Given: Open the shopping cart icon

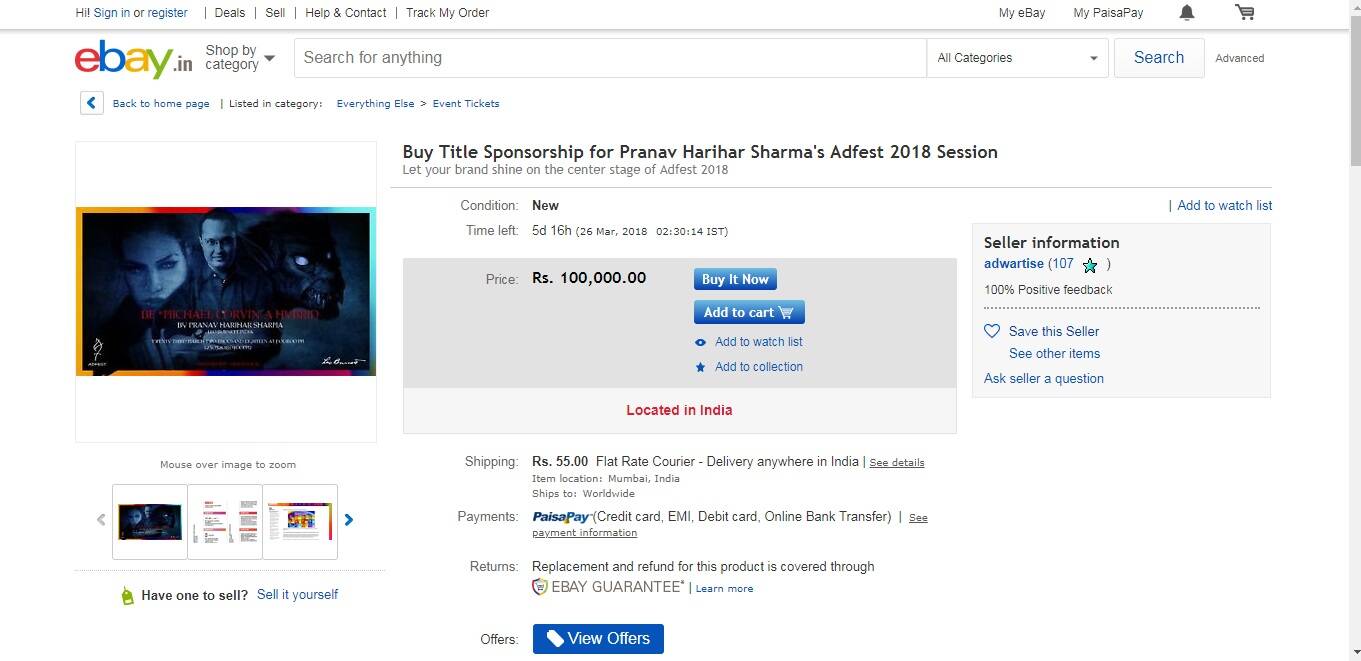Looking at the screenshot, I should pos(1244,13).
